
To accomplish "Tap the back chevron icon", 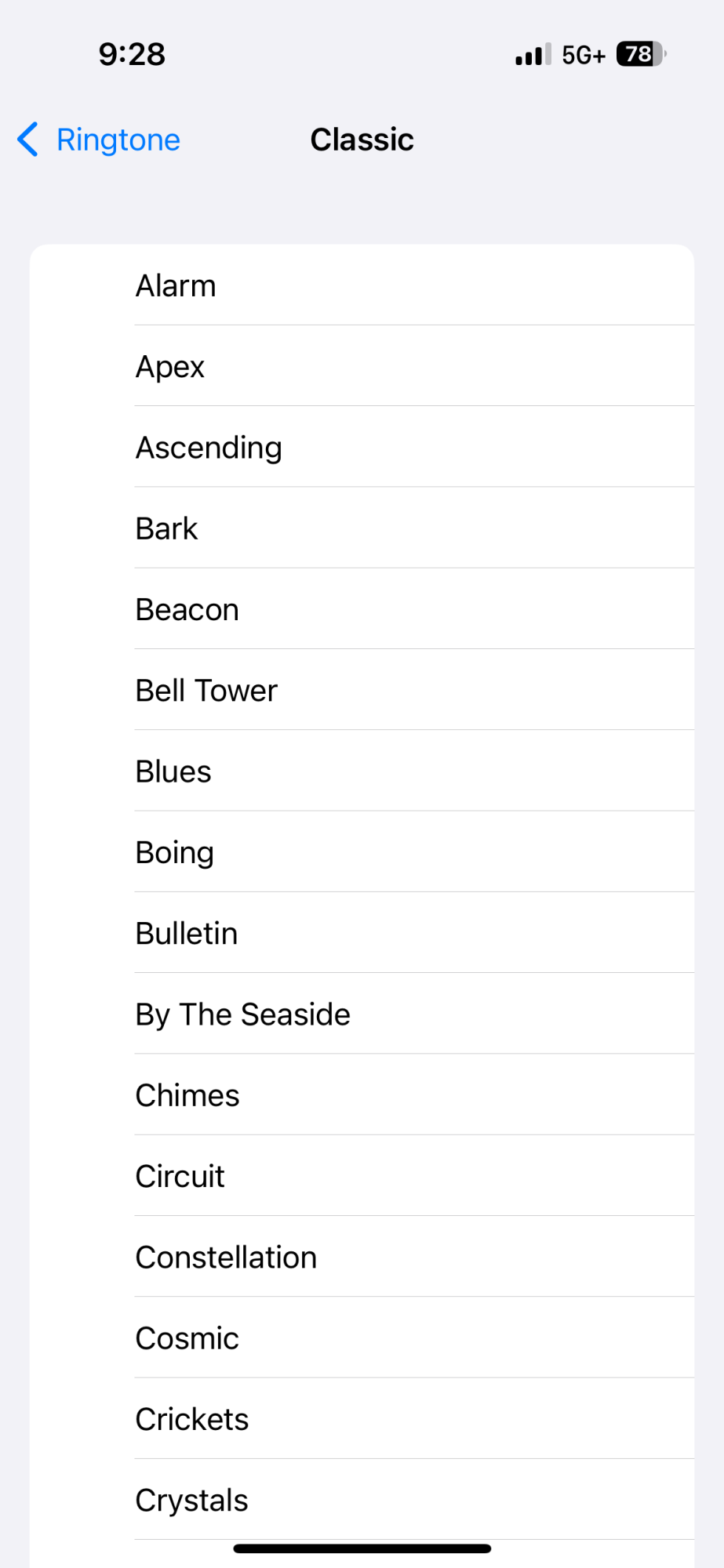I will (27, 140).
